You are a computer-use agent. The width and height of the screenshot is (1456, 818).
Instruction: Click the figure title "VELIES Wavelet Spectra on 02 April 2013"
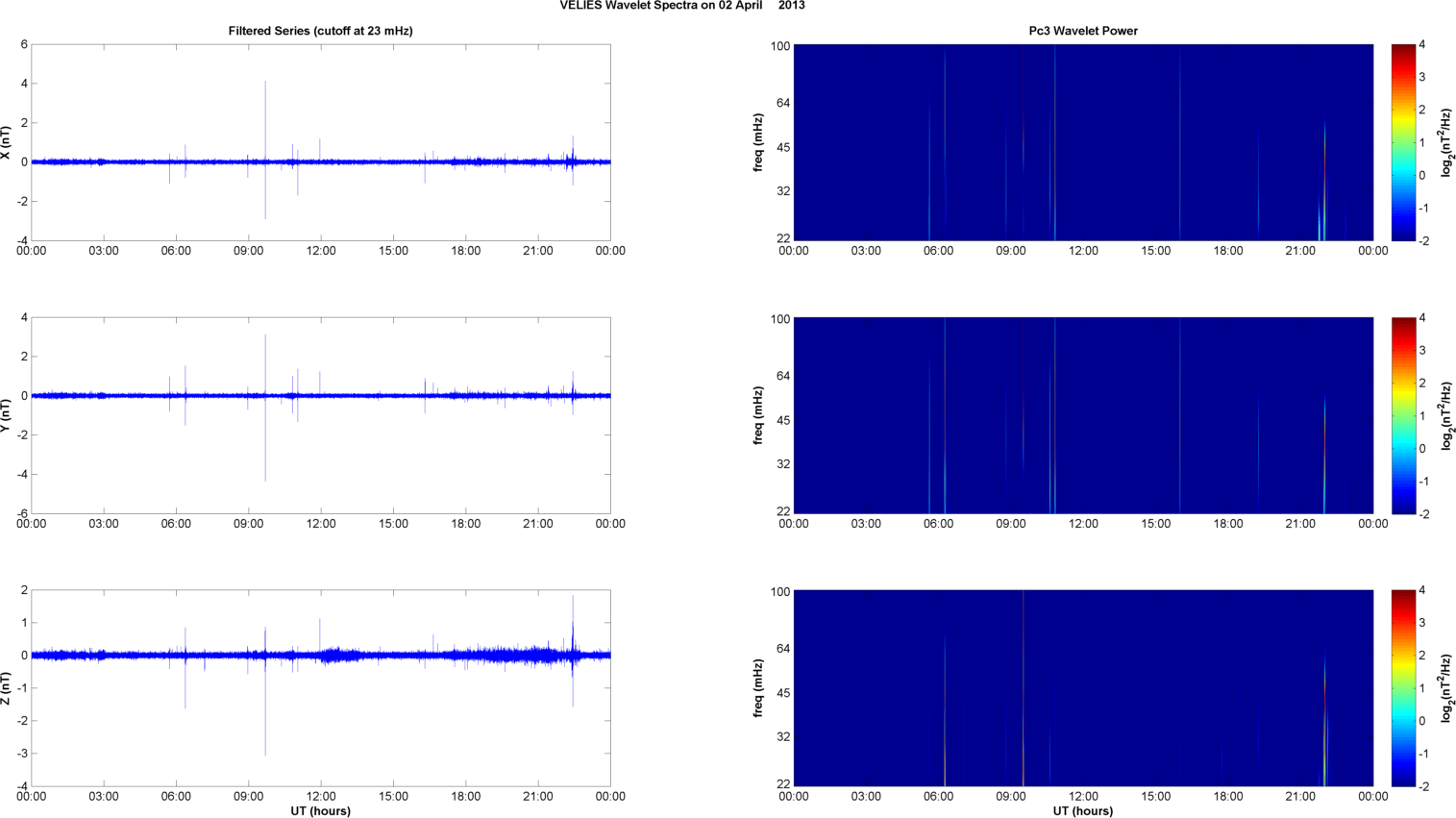point(682,6)
